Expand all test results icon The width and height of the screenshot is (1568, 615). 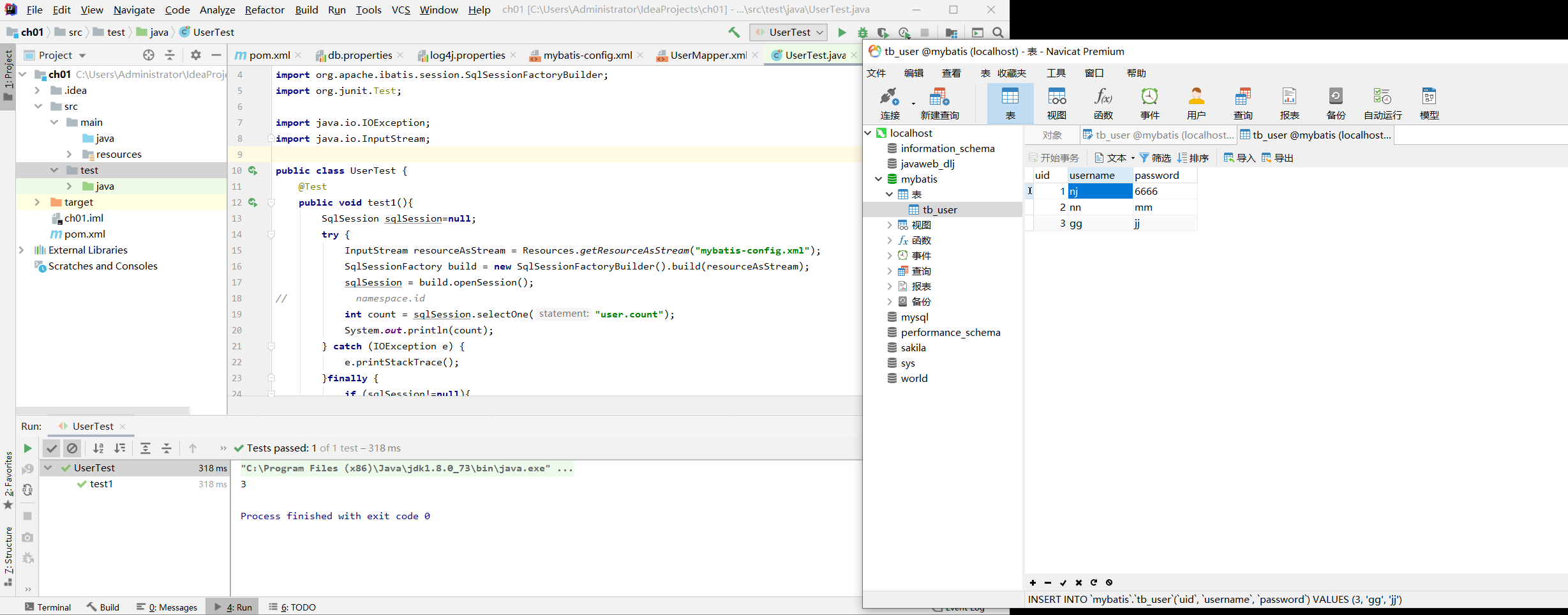coord(146,448)
